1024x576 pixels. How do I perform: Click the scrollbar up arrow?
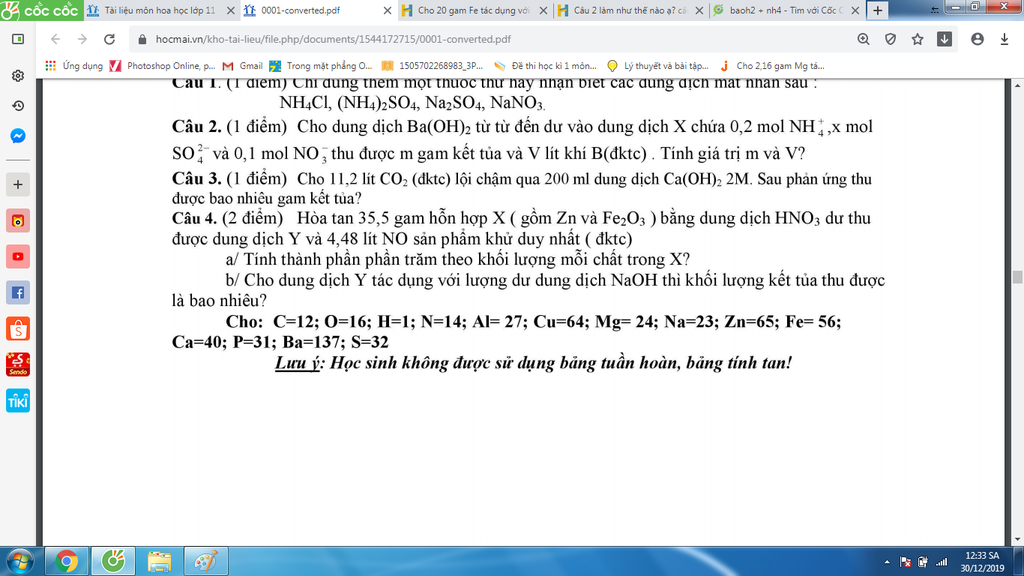tap(1017, 85)
